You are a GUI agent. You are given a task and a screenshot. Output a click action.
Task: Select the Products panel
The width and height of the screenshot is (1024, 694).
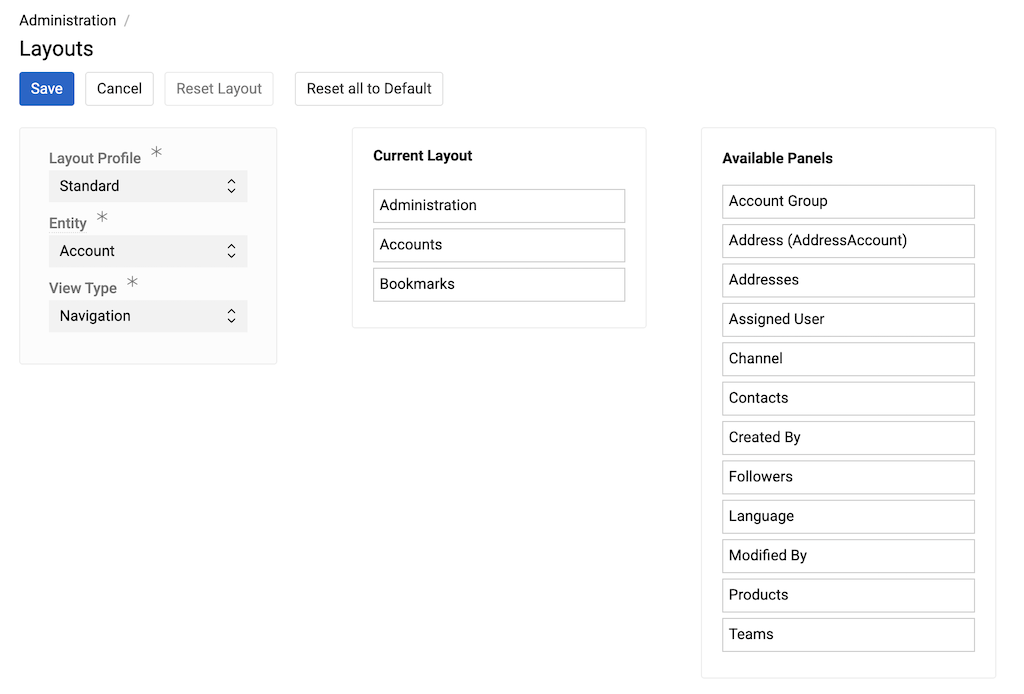pos(847,595)
